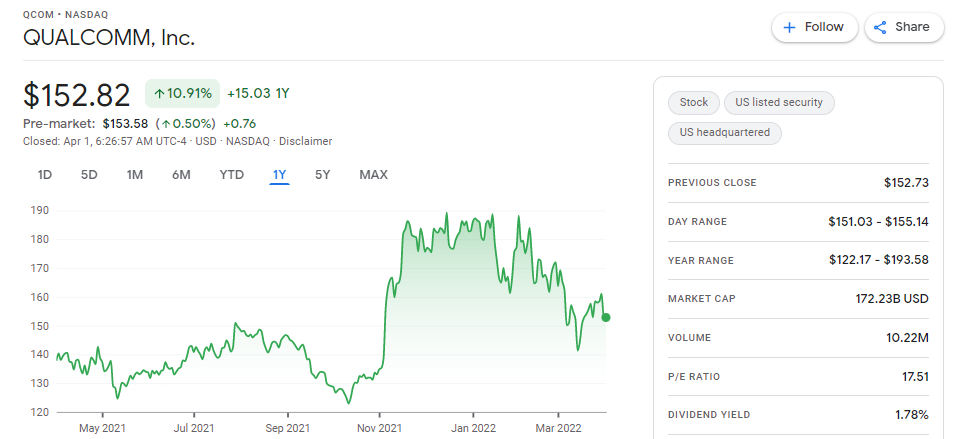Click the US headquartered chip
Image resolution: width=970 pixels, height=439 pixels.
tap(724, 133)
